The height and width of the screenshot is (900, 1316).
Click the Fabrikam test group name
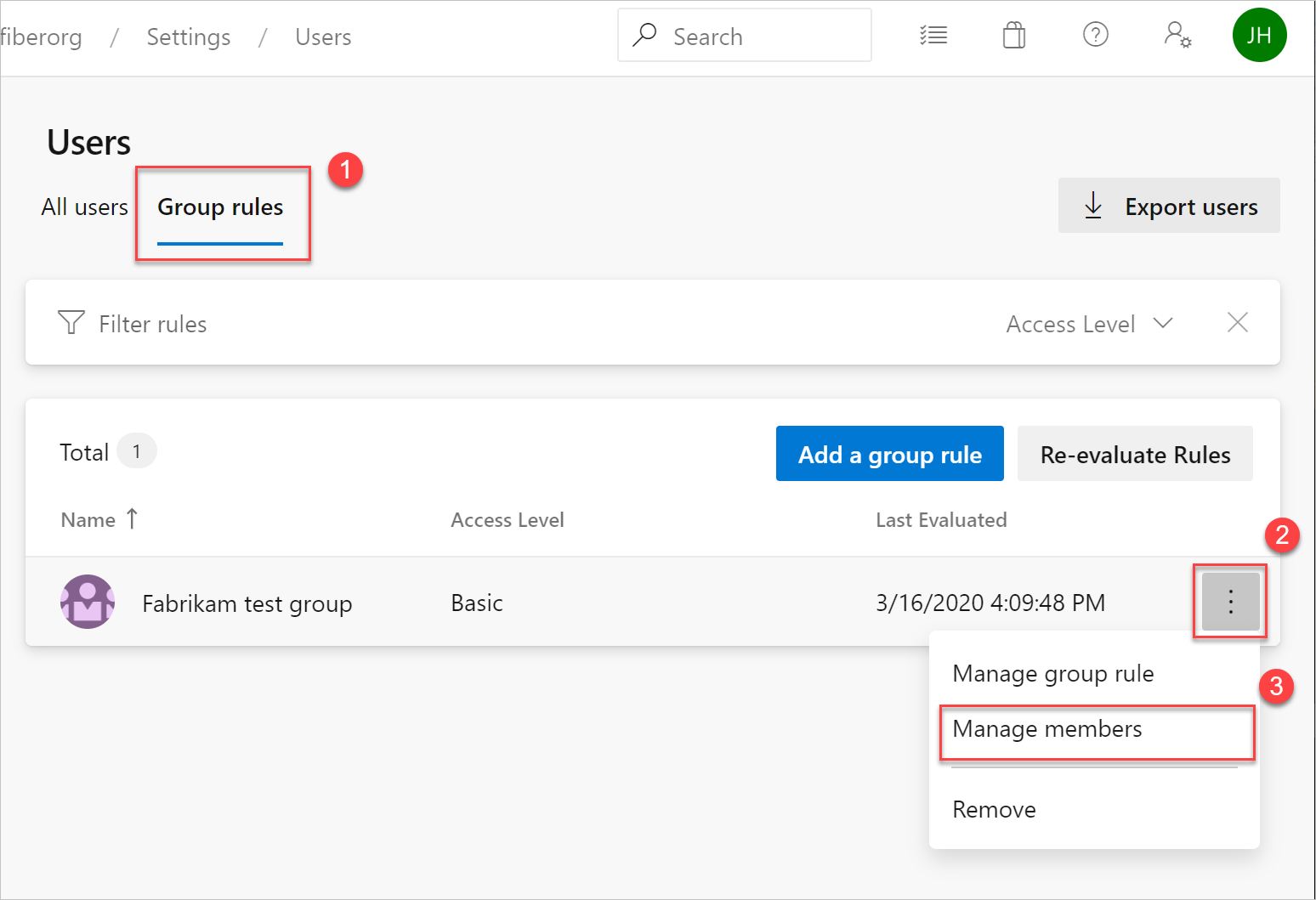(x=247, y=603)
